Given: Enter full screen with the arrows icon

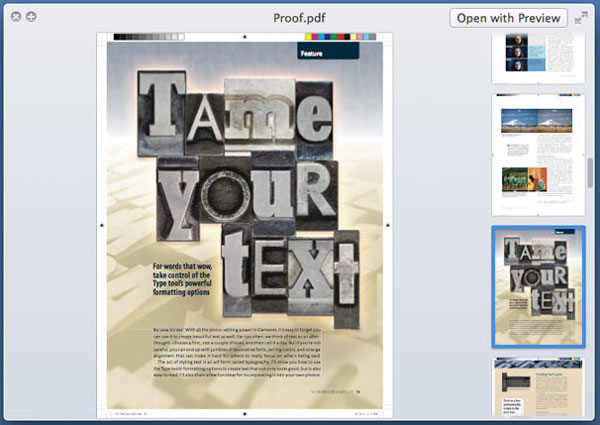Looking at the screenshot, I should tap(581, 18).
